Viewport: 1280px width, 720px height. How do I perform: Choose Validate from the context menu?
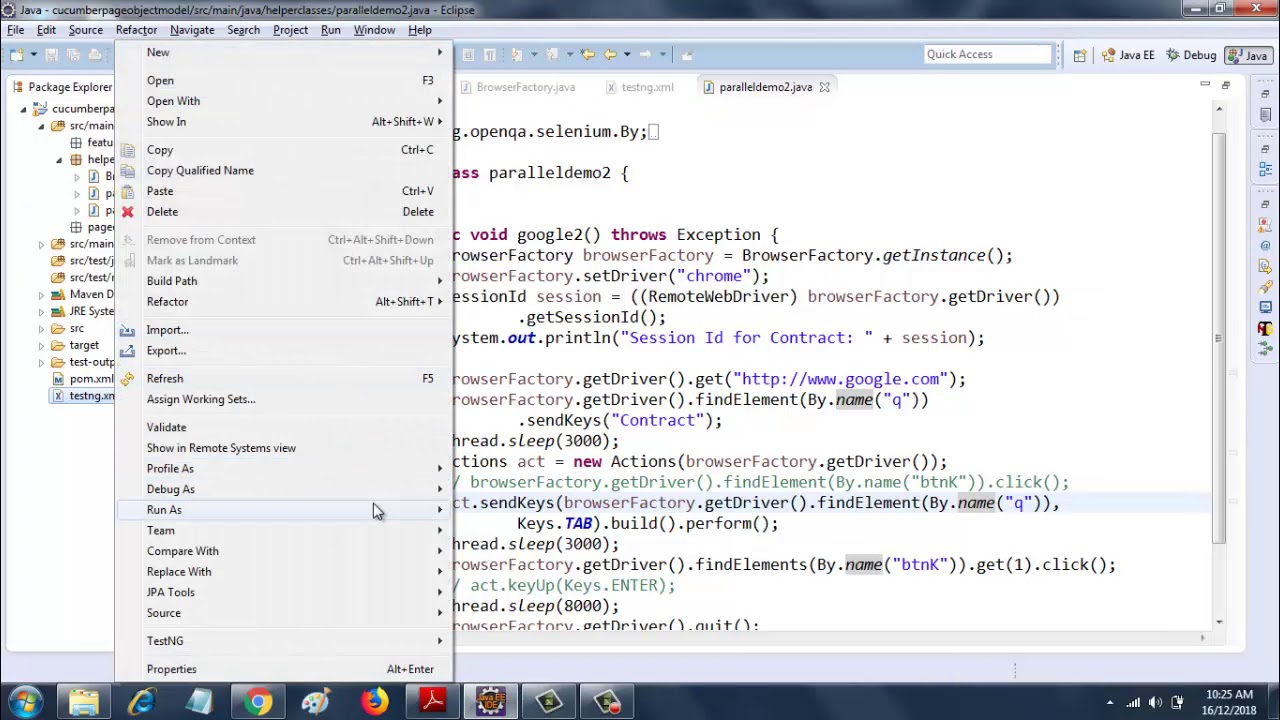(x=284, y=427)
